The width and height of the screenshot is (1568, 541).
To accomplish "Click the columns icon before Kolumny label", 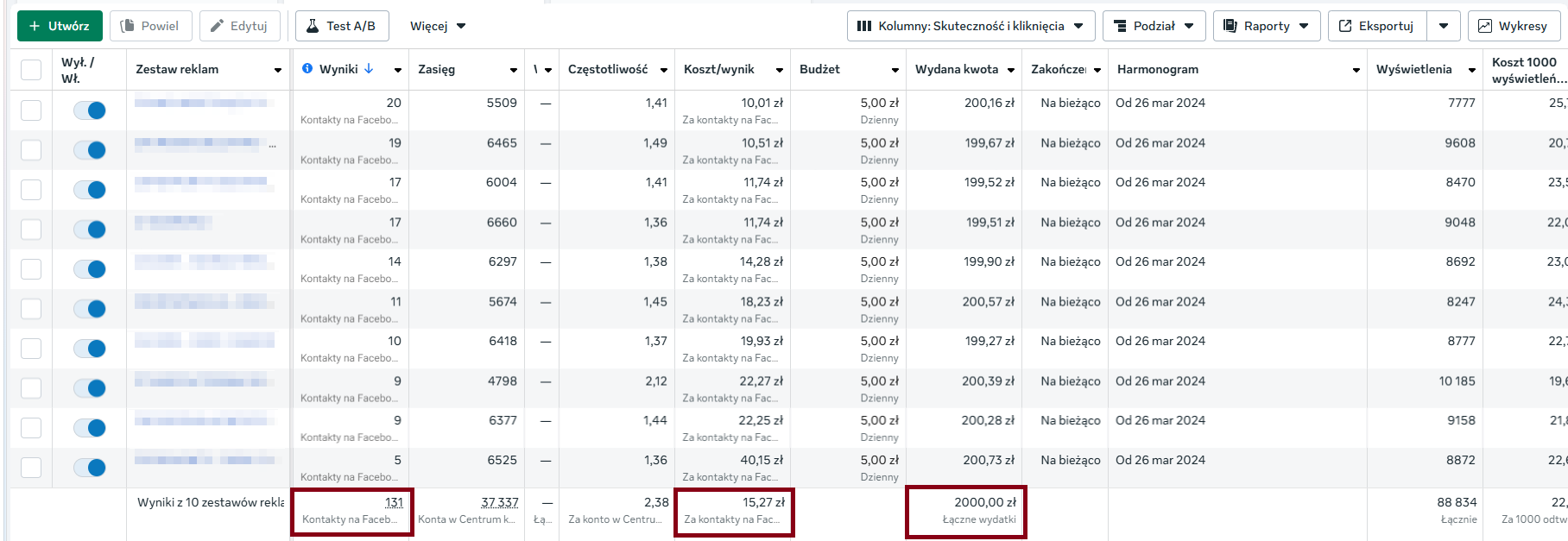I will [864, 26].
